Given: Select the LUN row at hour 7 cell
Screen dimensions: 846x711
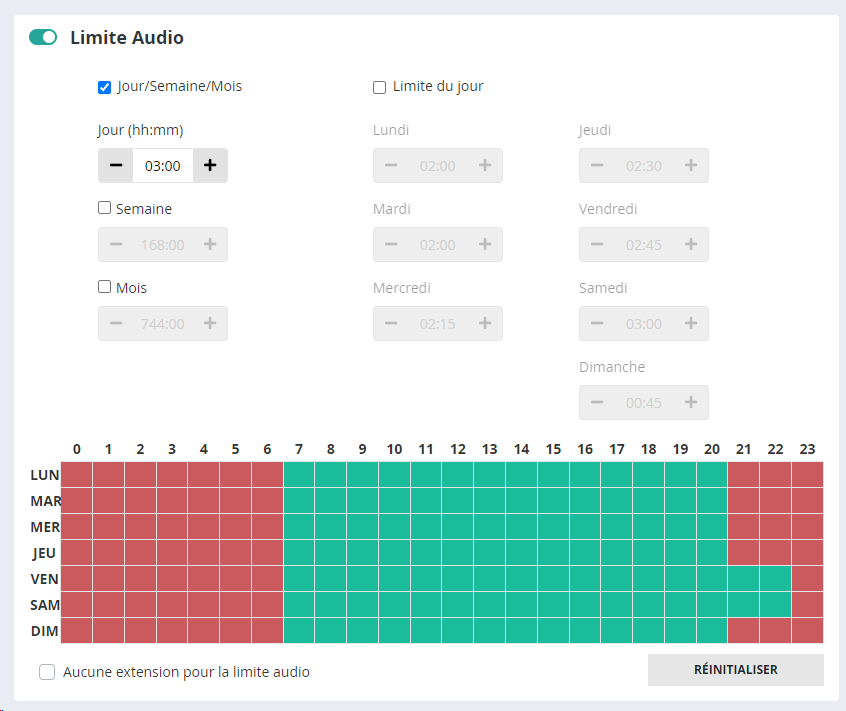Looking at the screenshot, I should pyautogui.click(x=299, y=475).
